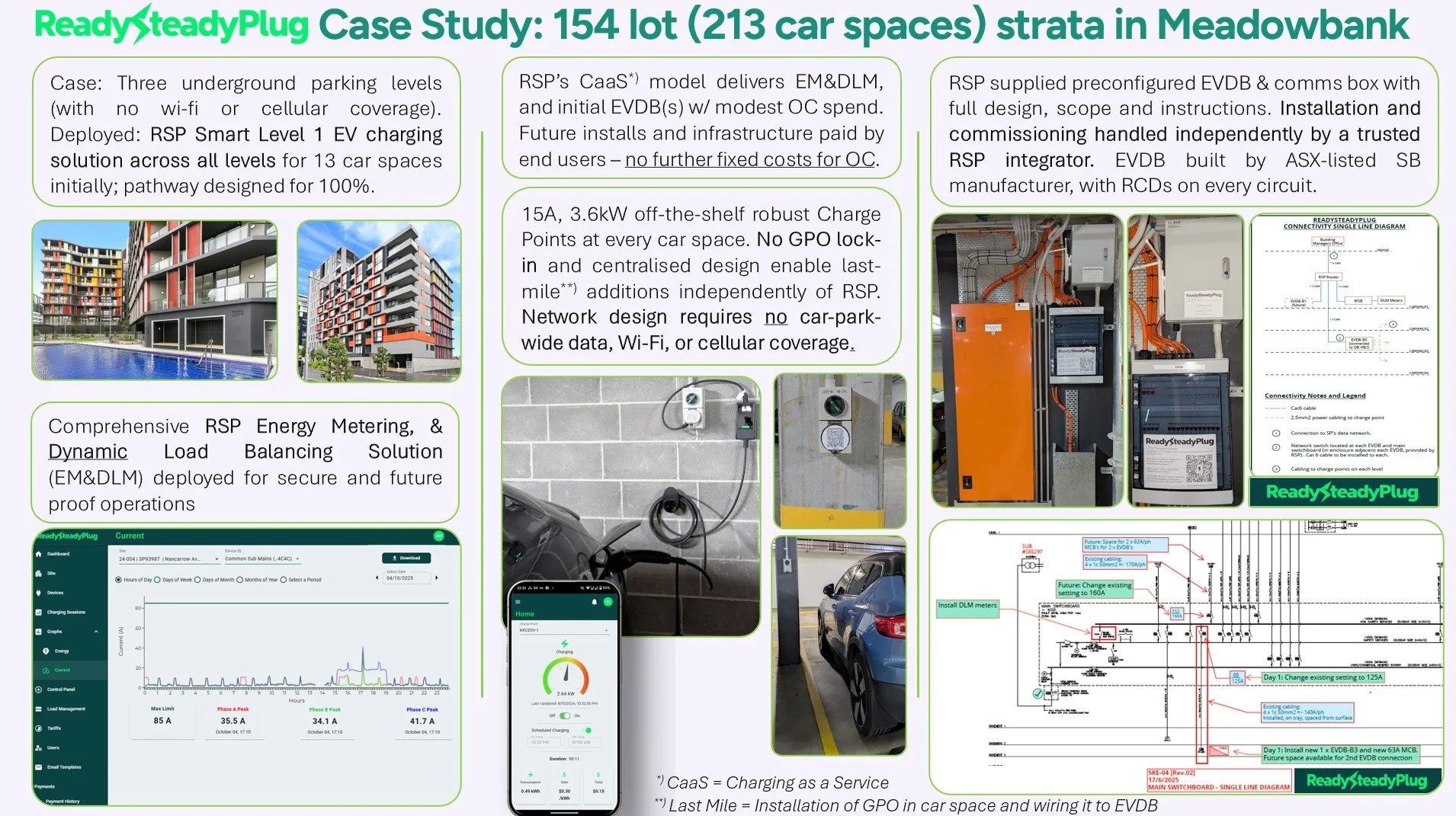Open blue car in car park photo
This screenshot has width=1456, height=816.
[x=839, y=645]
